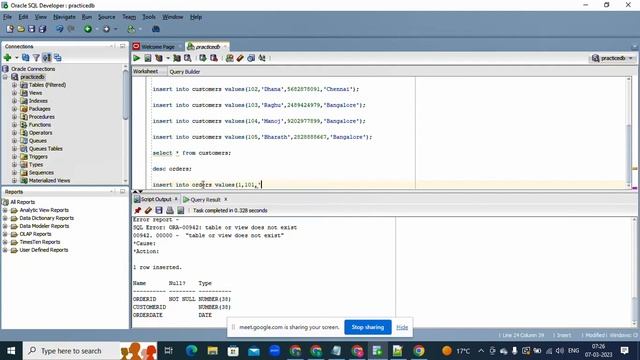Select the Functions tree item
Viewport: 640px width, 360px height.
(40, 125)
